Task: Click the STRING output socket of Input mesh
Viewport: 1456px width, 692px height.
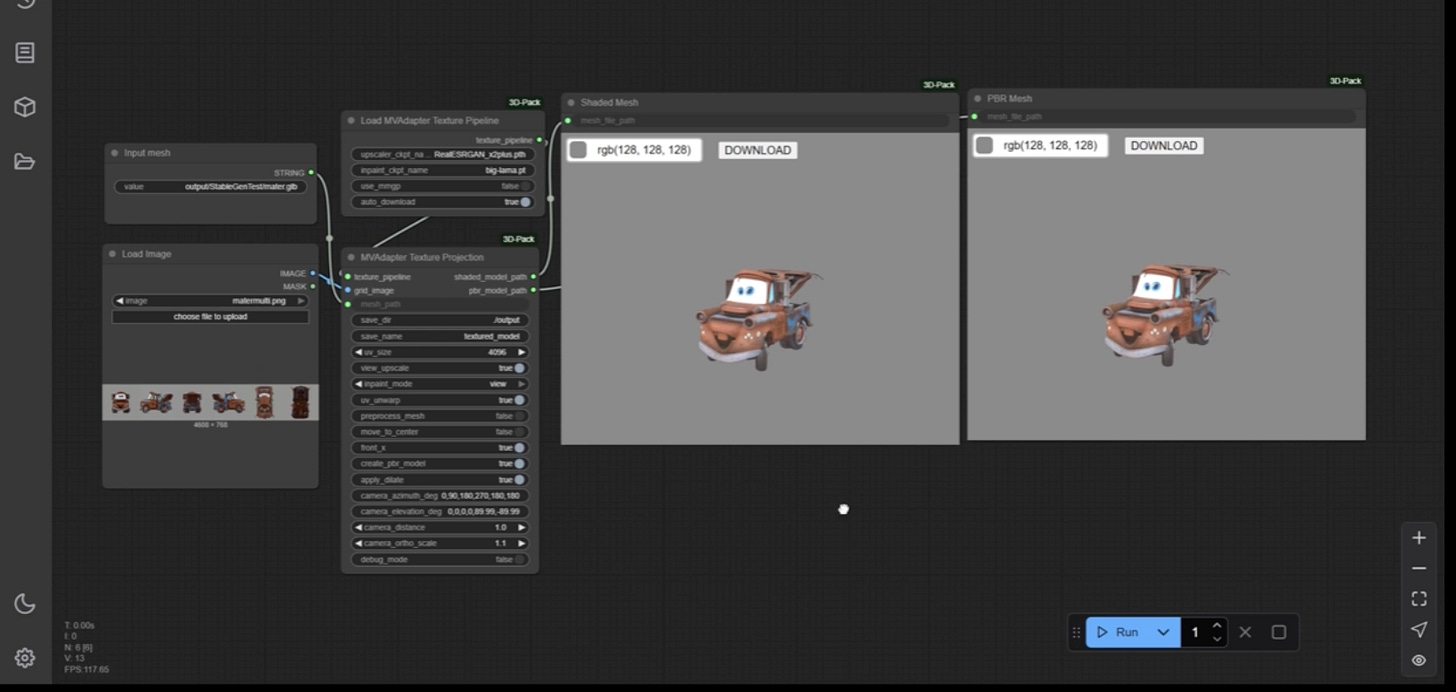Action: click(311, 173)
